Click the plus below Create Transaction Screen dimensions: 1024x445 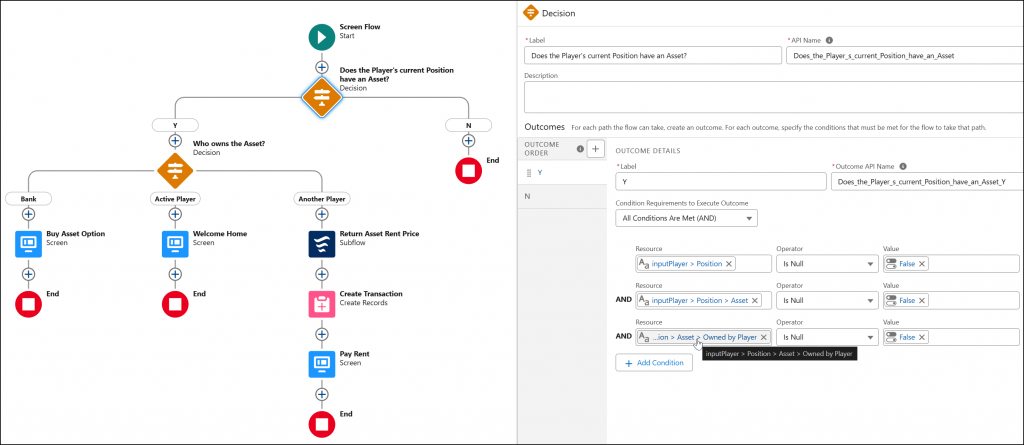[321, 334]
